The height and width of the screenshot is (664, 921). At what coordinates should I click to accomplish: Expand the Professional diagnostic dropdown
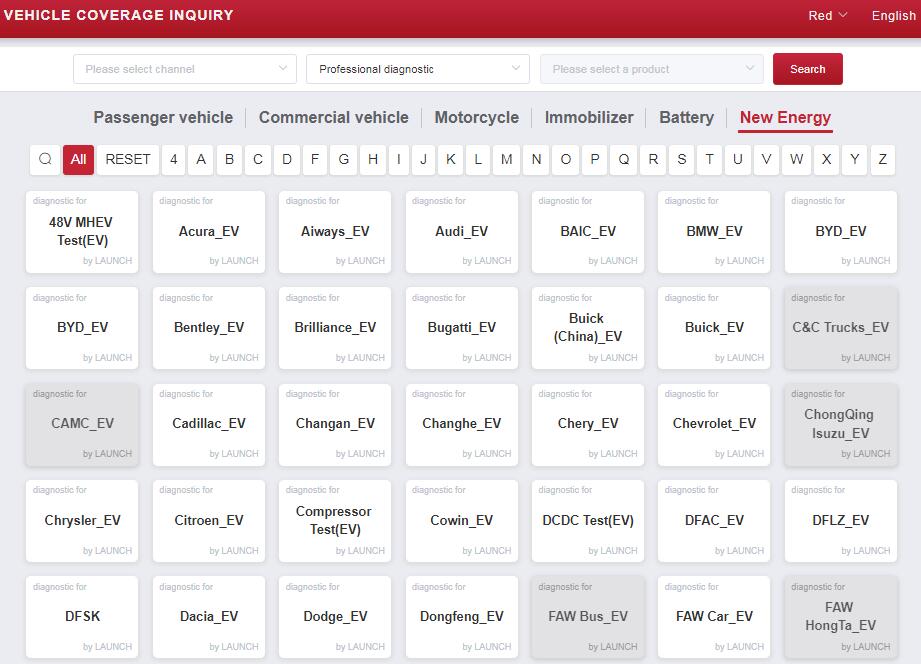pyautogui.click(x=418, y=69)
